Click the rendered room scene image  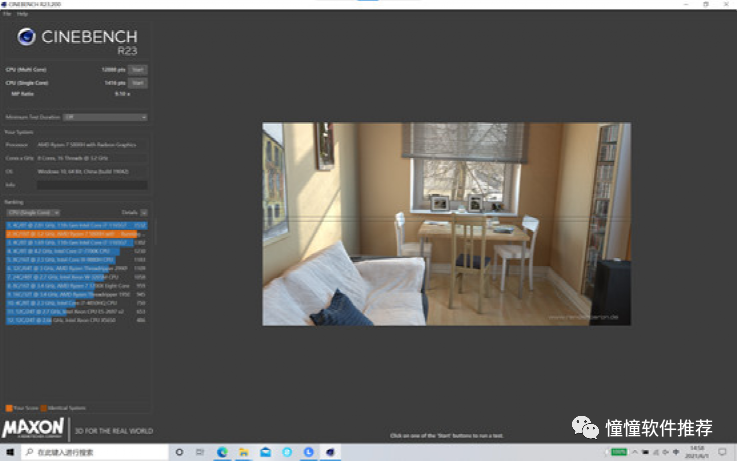[447, 224]
